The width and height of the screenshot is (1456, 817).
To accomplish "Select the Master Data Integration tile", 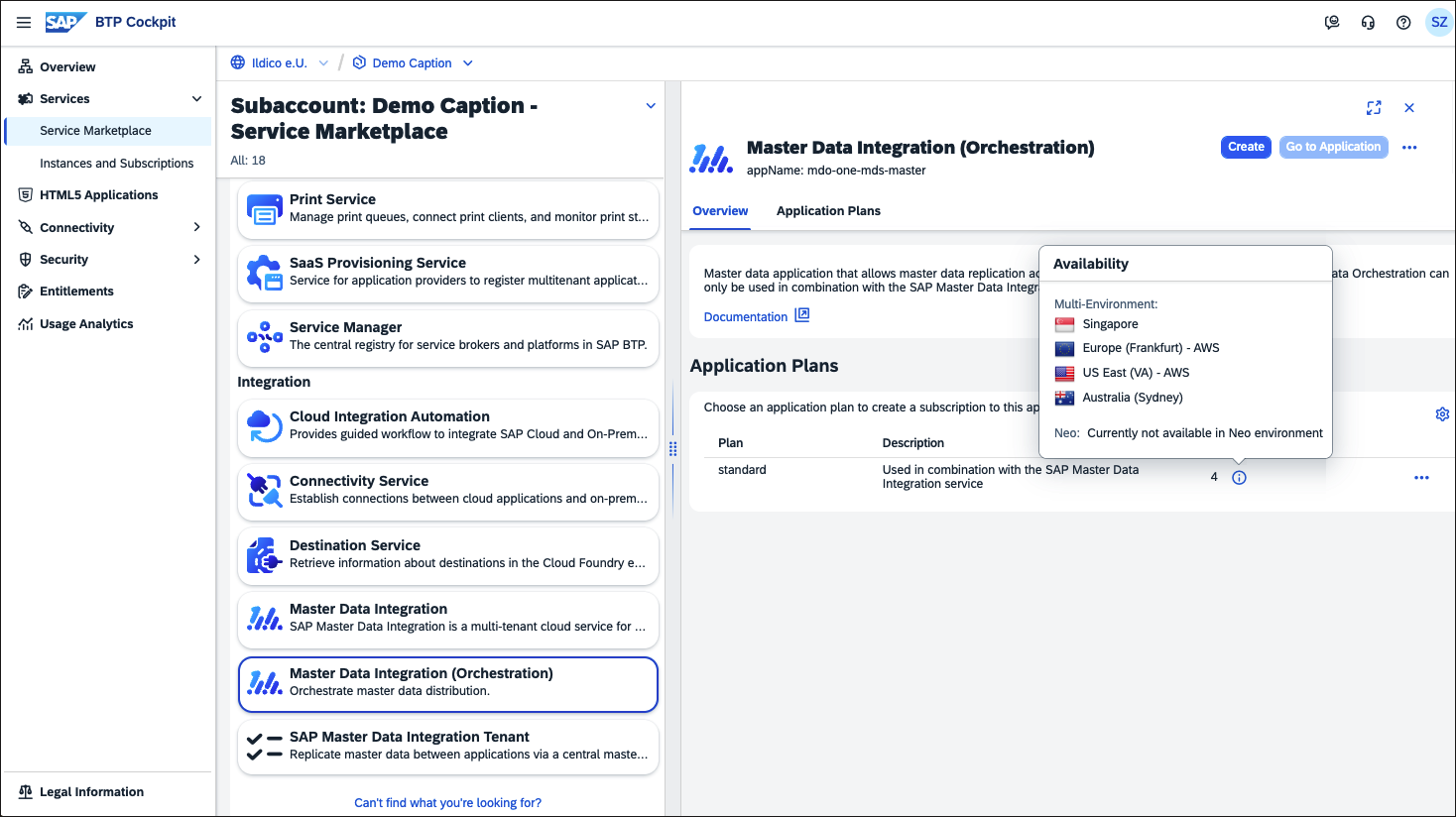I will point(448,619).
